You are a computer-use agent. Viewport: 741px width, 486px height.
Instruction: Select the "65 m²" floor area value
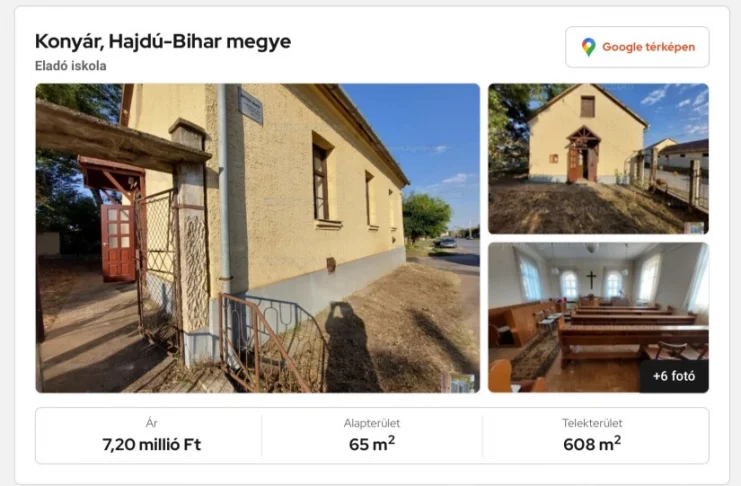coord(372,443)
